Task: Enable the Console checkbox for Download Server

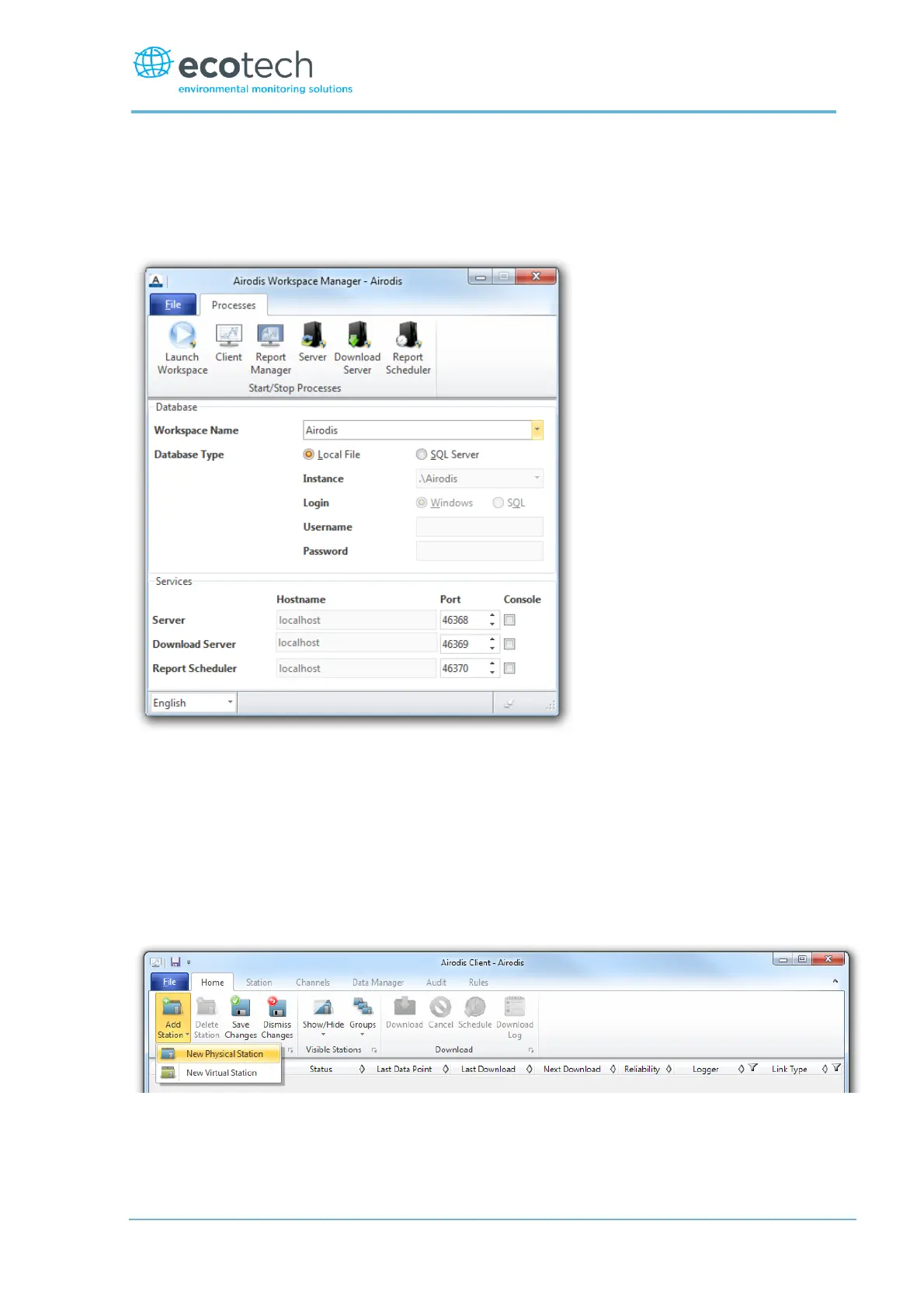Action: click(x=509, y=644)
